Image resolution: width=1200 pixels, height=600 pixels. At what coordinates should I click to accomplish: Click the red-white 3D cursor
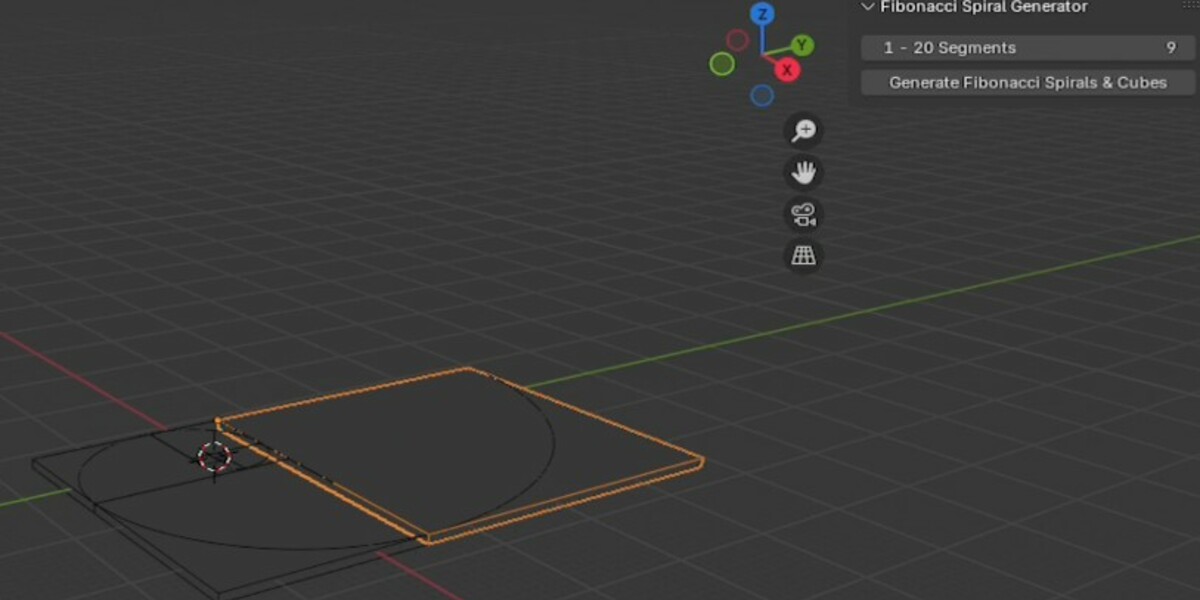214,457
